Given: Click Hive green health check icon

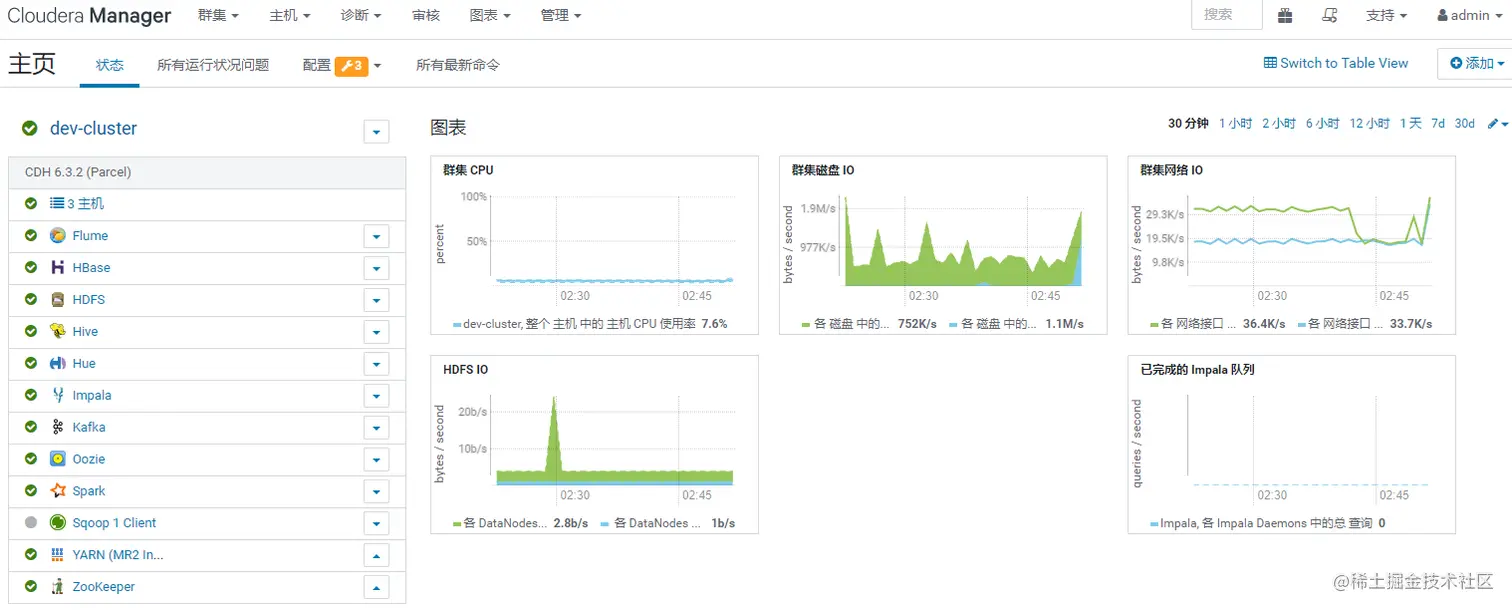Looking at the screenshot, I should coord(31,332).
